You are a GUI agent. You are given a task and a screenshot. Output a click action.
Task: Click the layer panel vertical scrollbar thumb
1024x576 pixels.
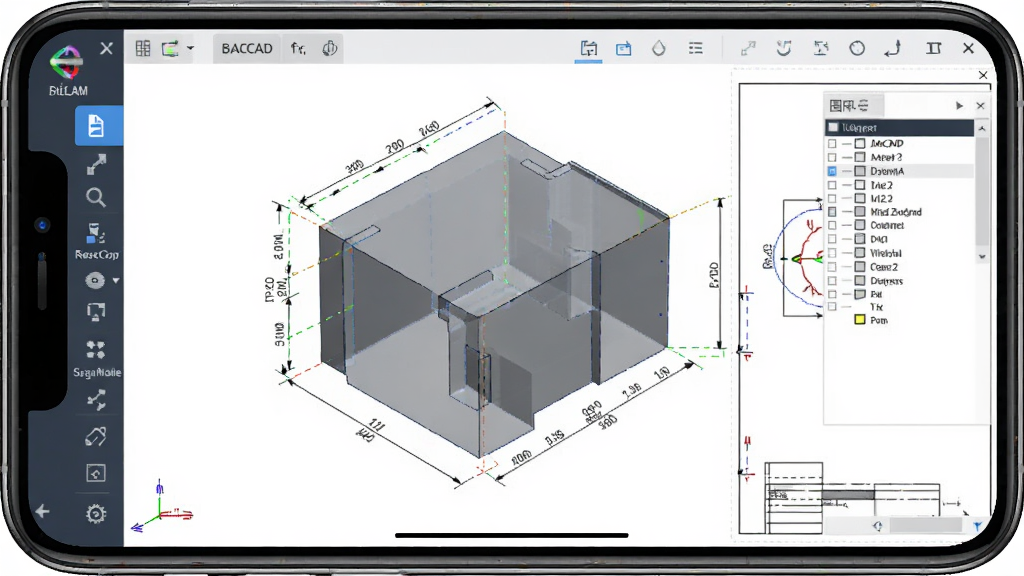point(982,191)
